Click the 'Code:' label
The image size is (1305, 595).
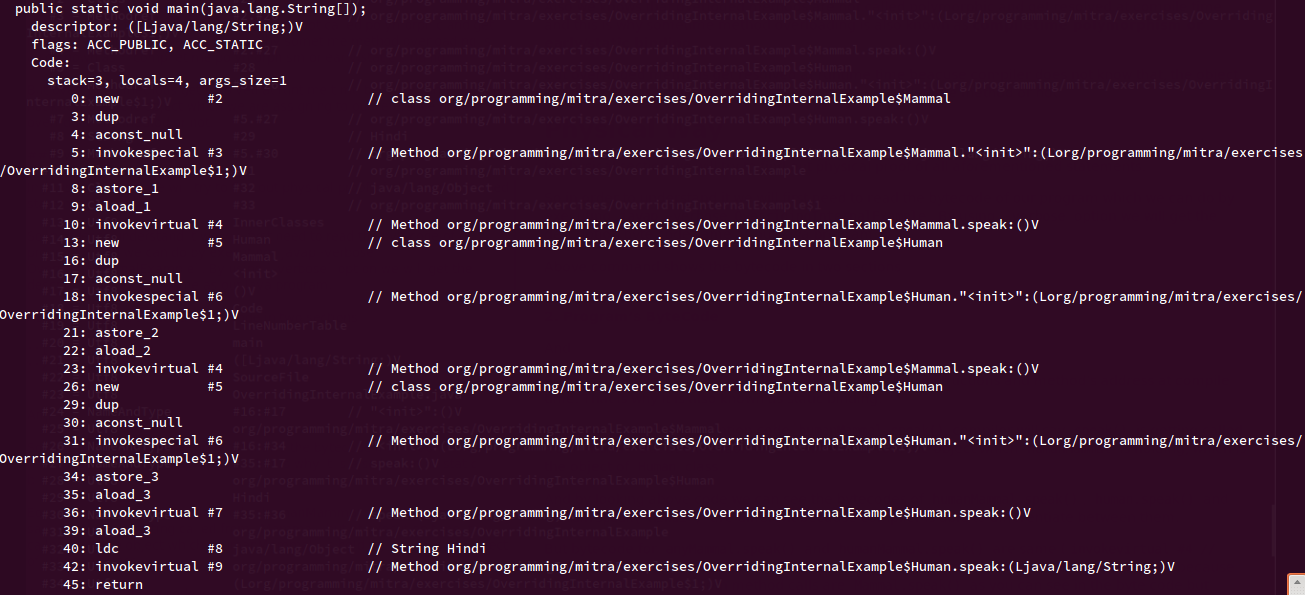click(51, 63)
